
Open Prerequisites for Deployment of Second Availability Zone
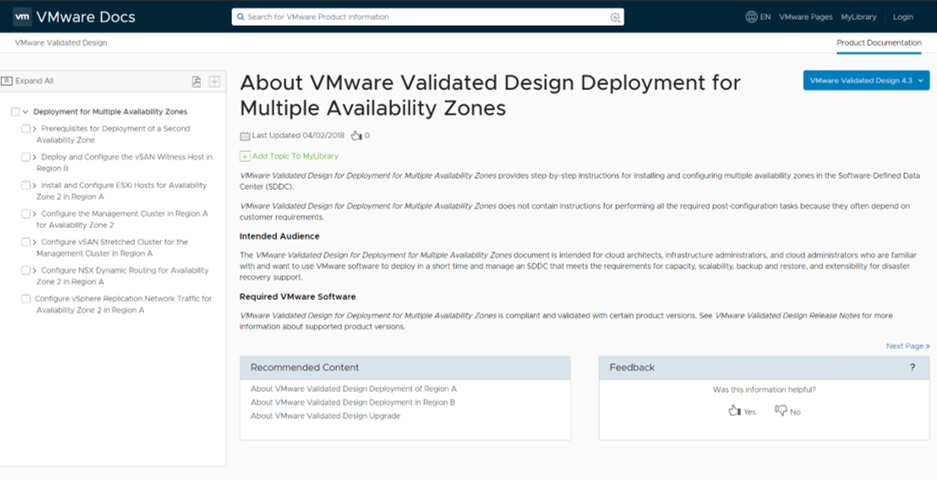tap(113, 134)
